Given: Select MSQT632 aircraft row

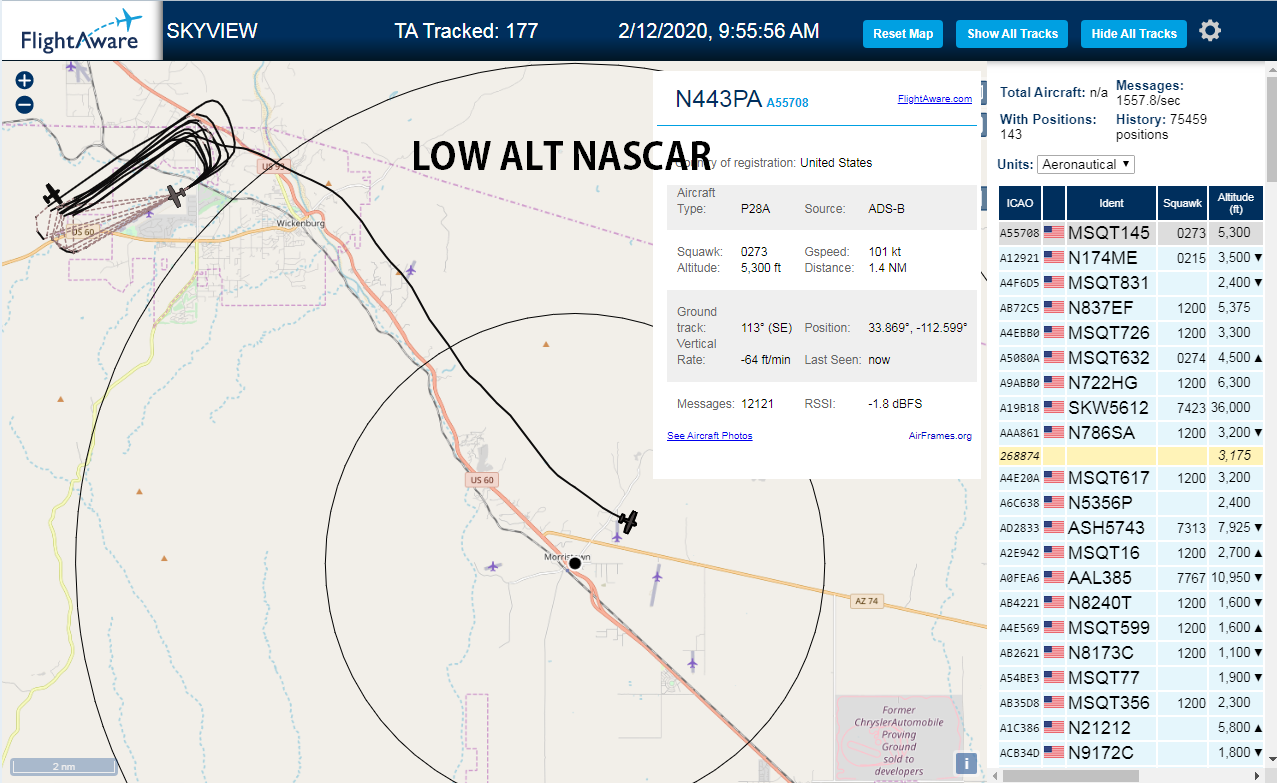Looking at the screenshot, I should (1131, 358).
